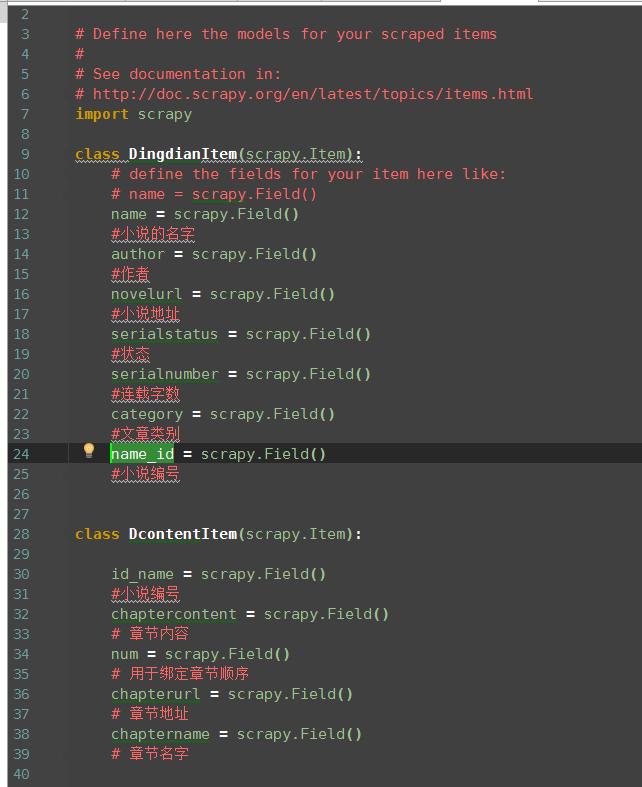Click line number 24 in gutter
This screenshot has width=642, height=787.
[21, 454]
